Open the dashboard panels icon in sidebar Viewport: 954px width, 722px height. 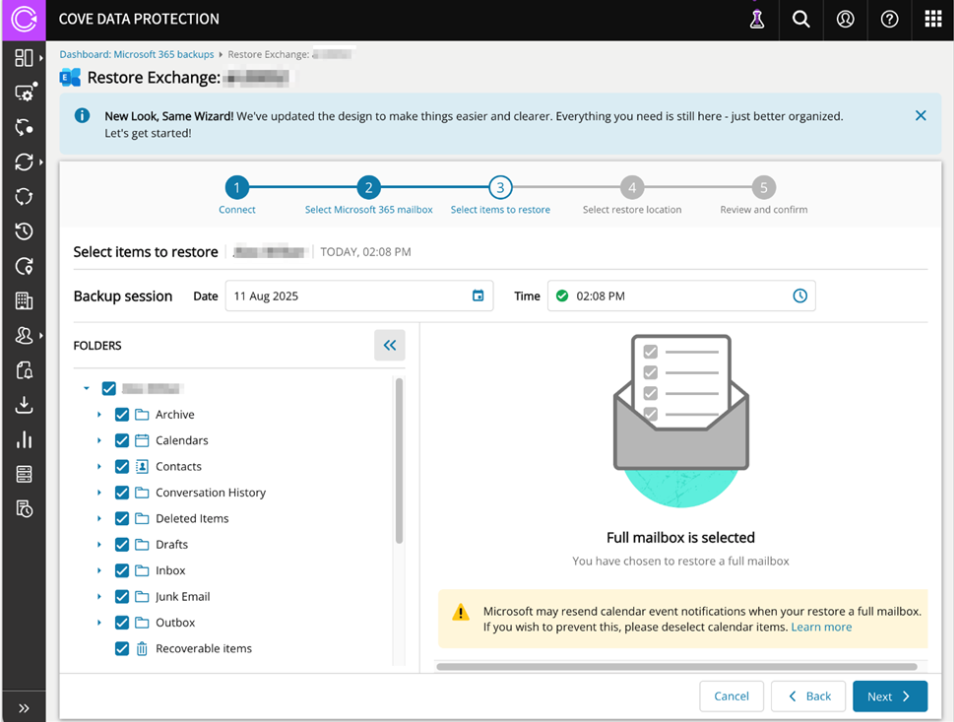[24, 58]
